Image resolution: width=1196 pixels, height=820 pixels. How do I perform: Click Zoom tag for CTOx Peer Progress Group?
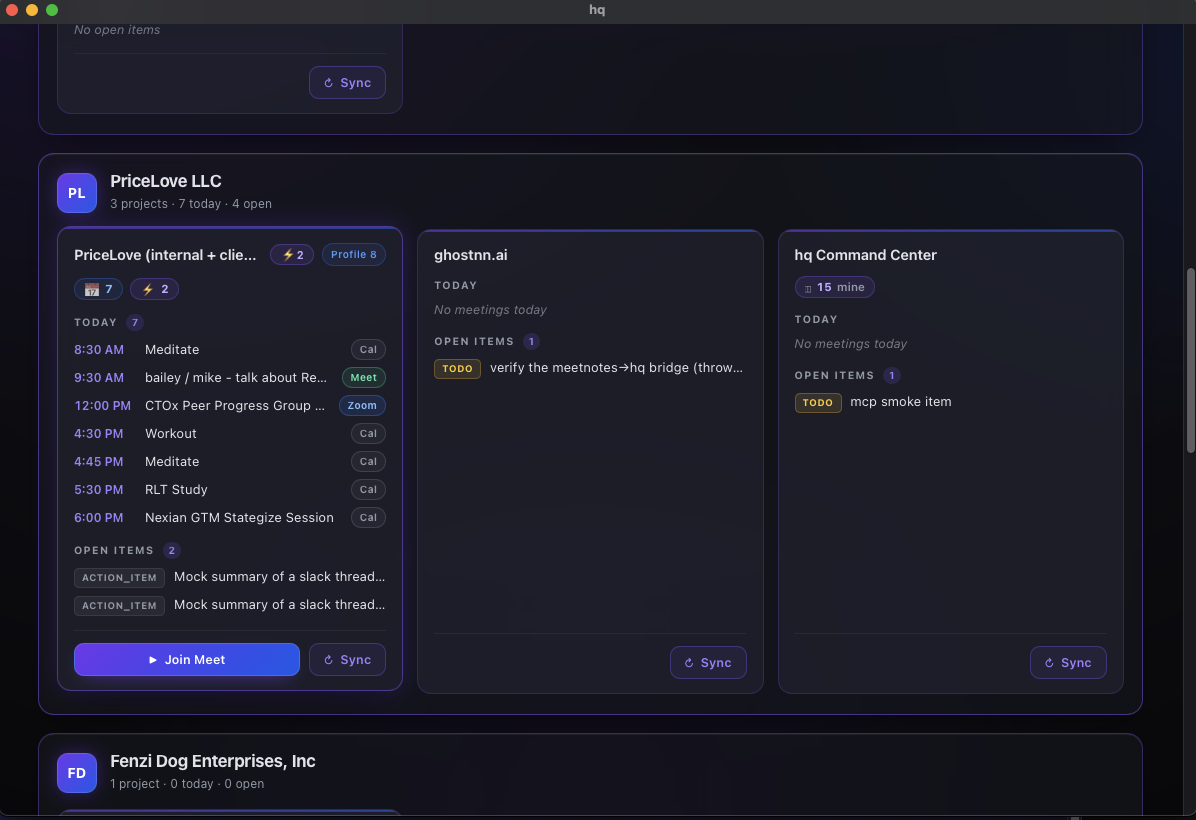(x=362, y=406)
